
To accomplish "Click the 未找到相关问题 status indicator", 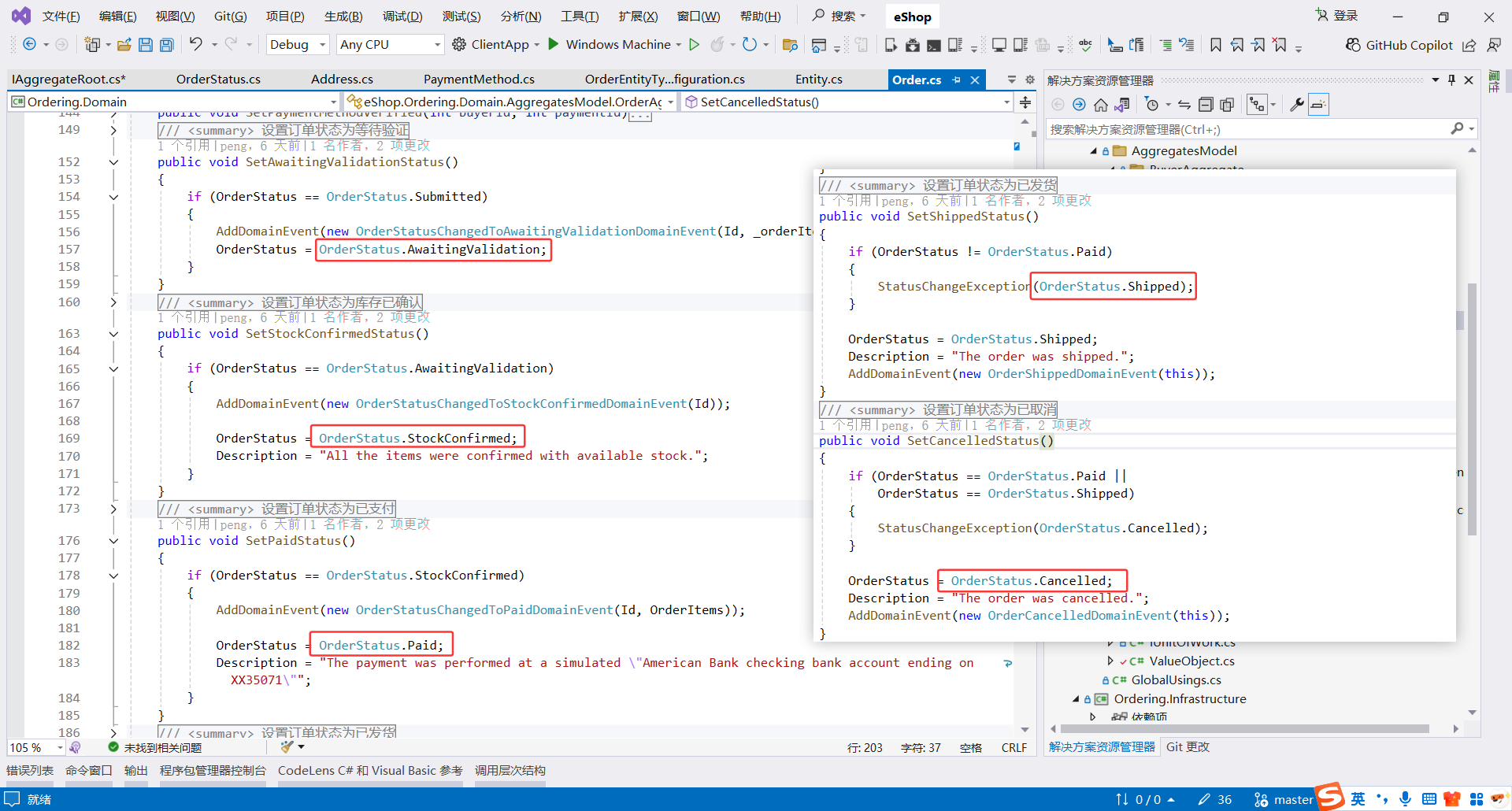I will coord(154,748).
